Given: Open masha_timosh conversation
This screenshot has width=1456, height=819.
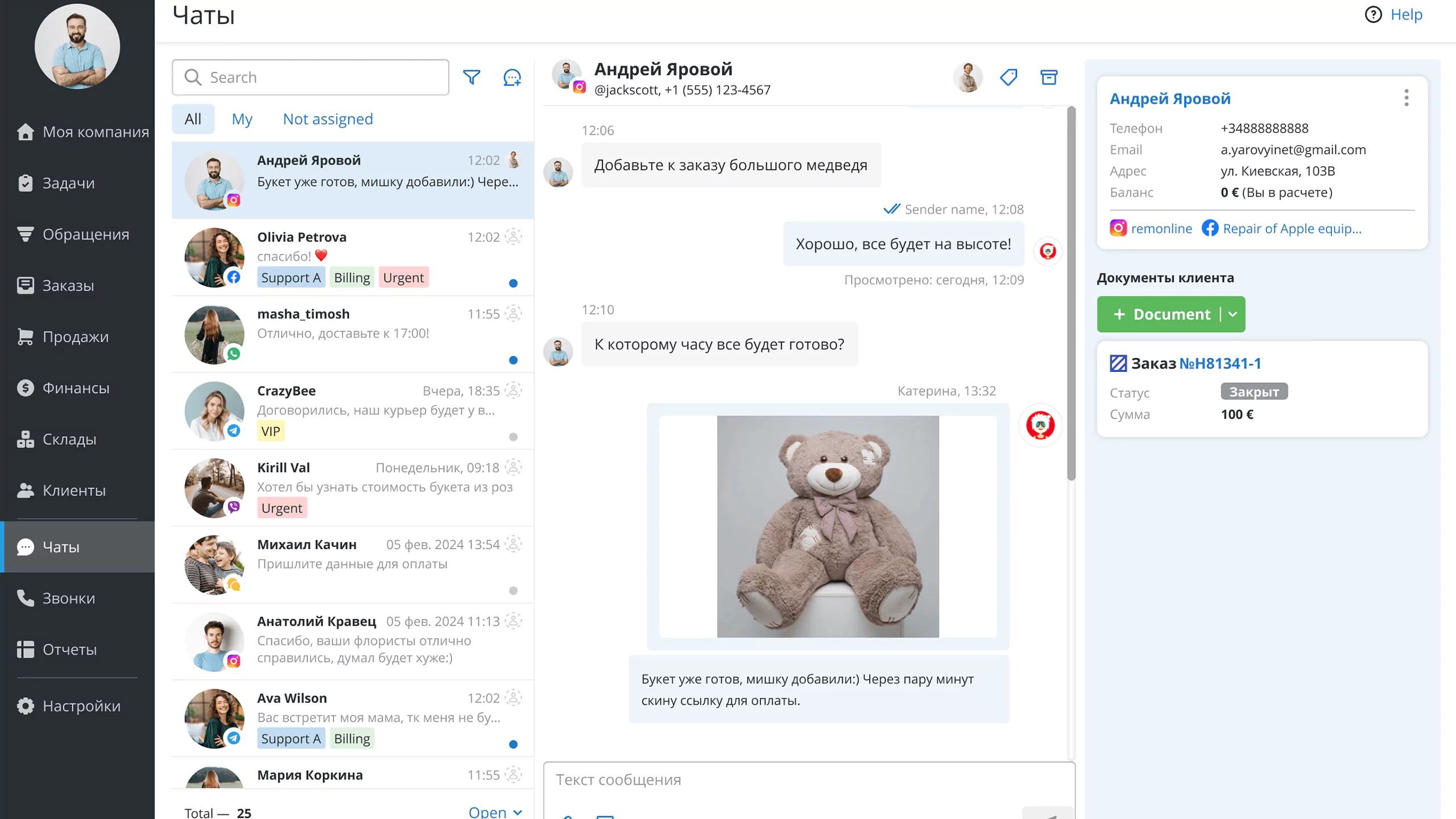Looking at the screenshot, I should [x=353, y=334].
